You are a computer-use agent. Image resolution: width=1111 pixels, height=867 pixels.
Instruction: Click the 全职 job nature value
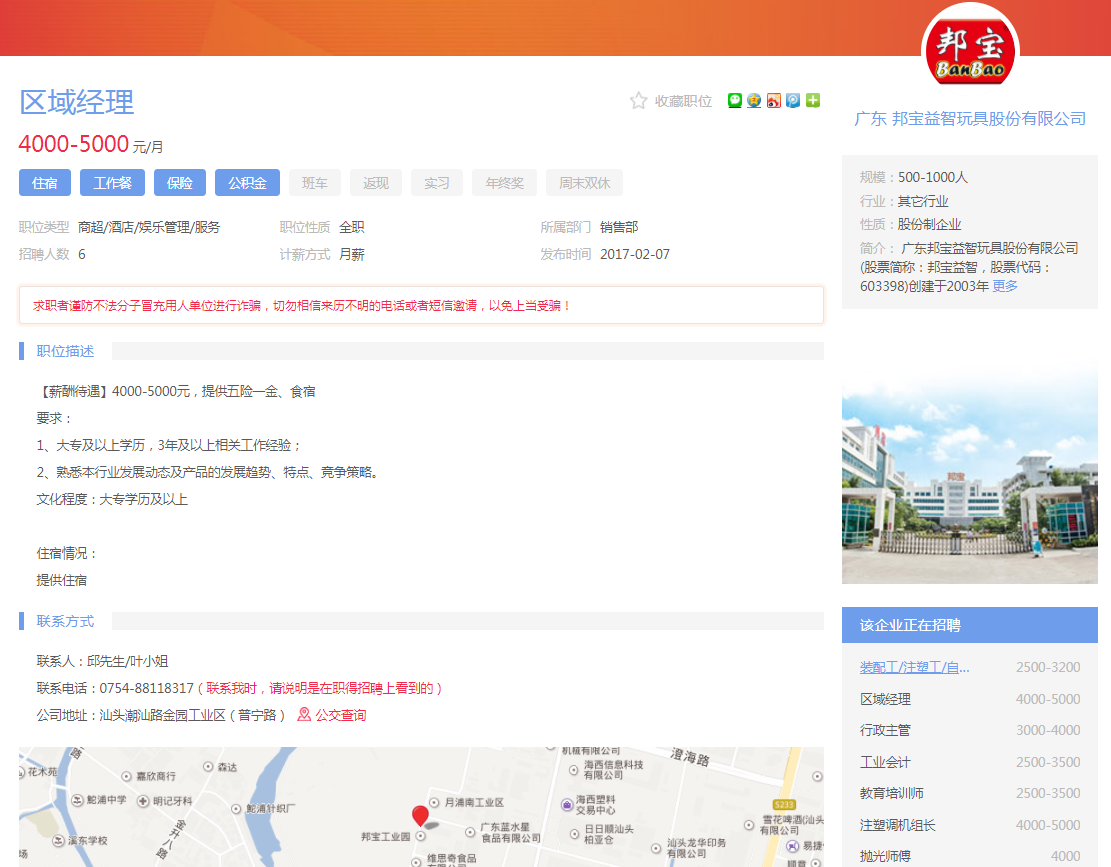(x=351, y=227)
